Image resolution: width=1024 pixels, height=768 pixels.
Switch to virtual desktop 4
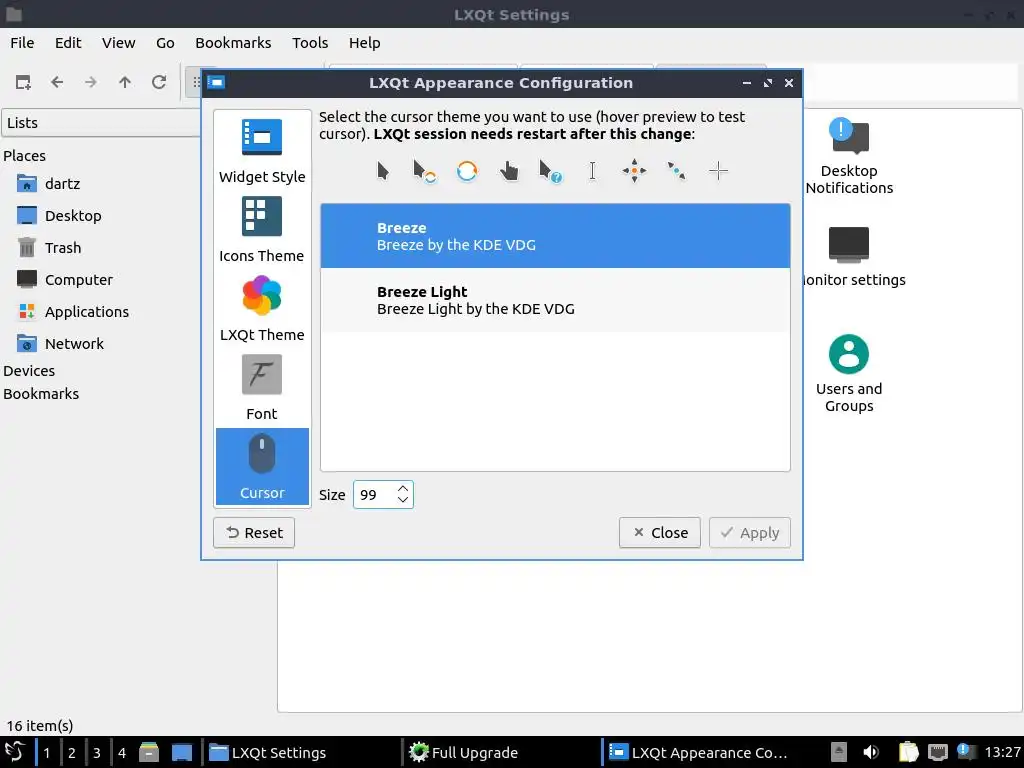point(121,753)
